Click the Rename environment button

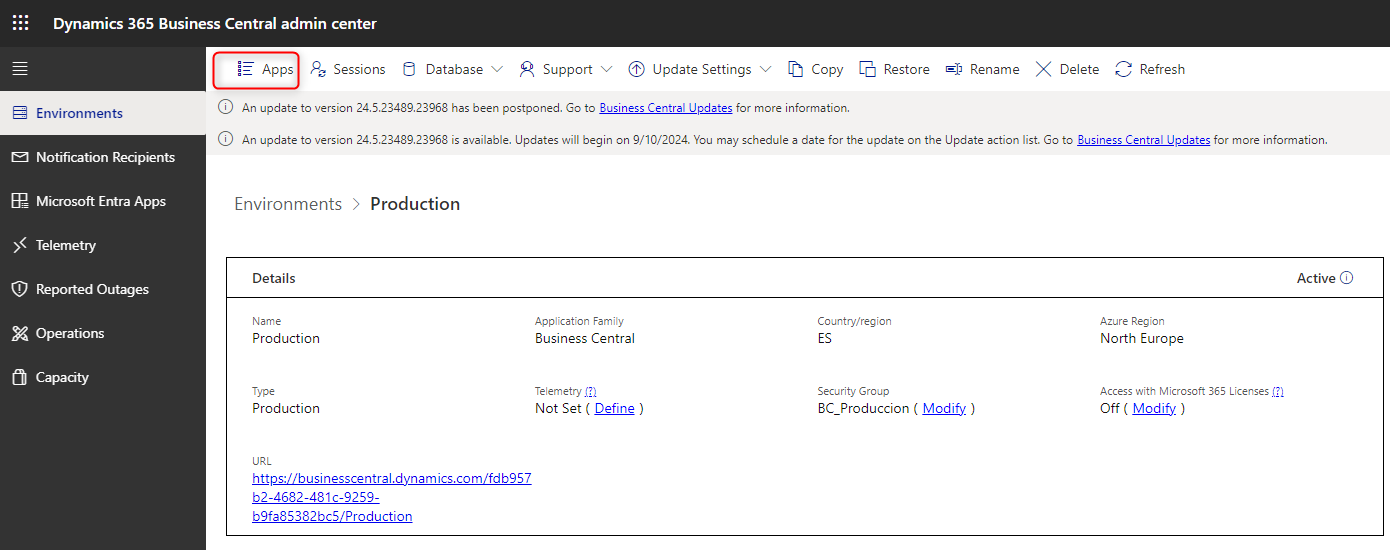(x=982, y=69)
